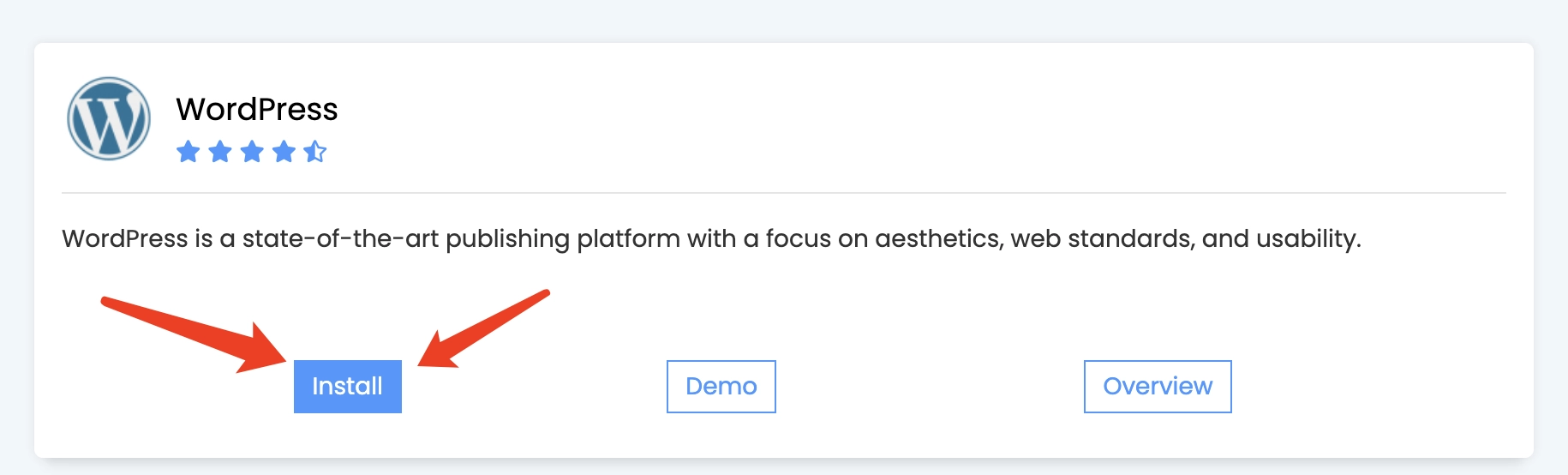Click the horizontal divider under the header

point(784,193)
